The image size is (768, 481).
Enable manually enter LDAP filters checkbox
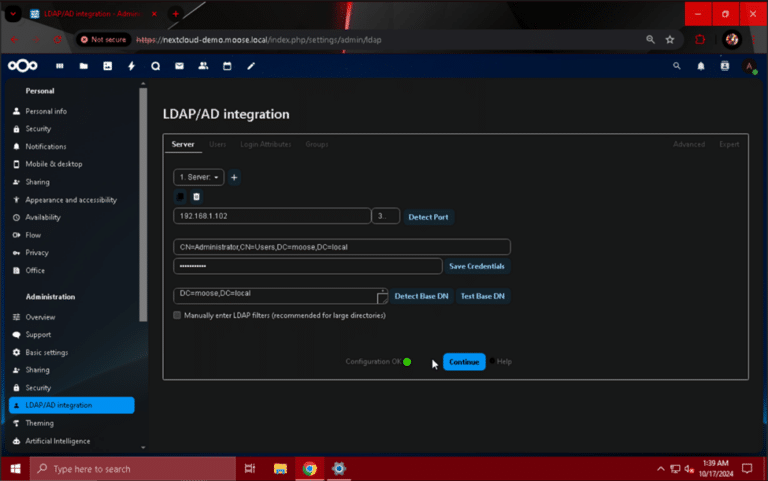point(177,315)
